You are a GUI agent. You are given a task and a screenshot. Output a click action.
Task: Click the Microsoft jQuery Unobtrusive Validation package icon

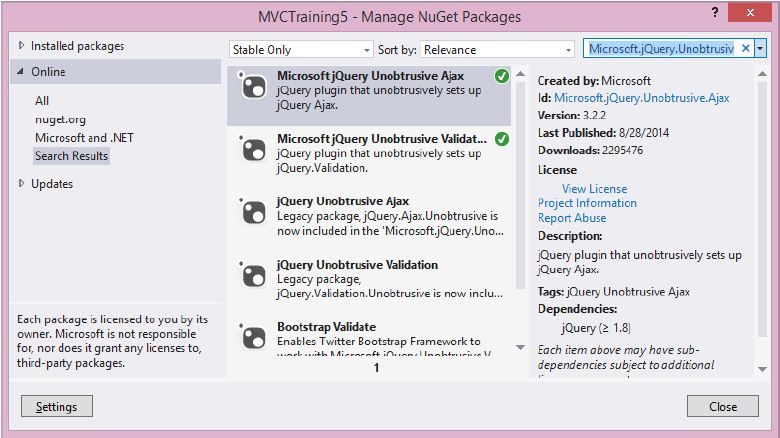tap(253, 149)
